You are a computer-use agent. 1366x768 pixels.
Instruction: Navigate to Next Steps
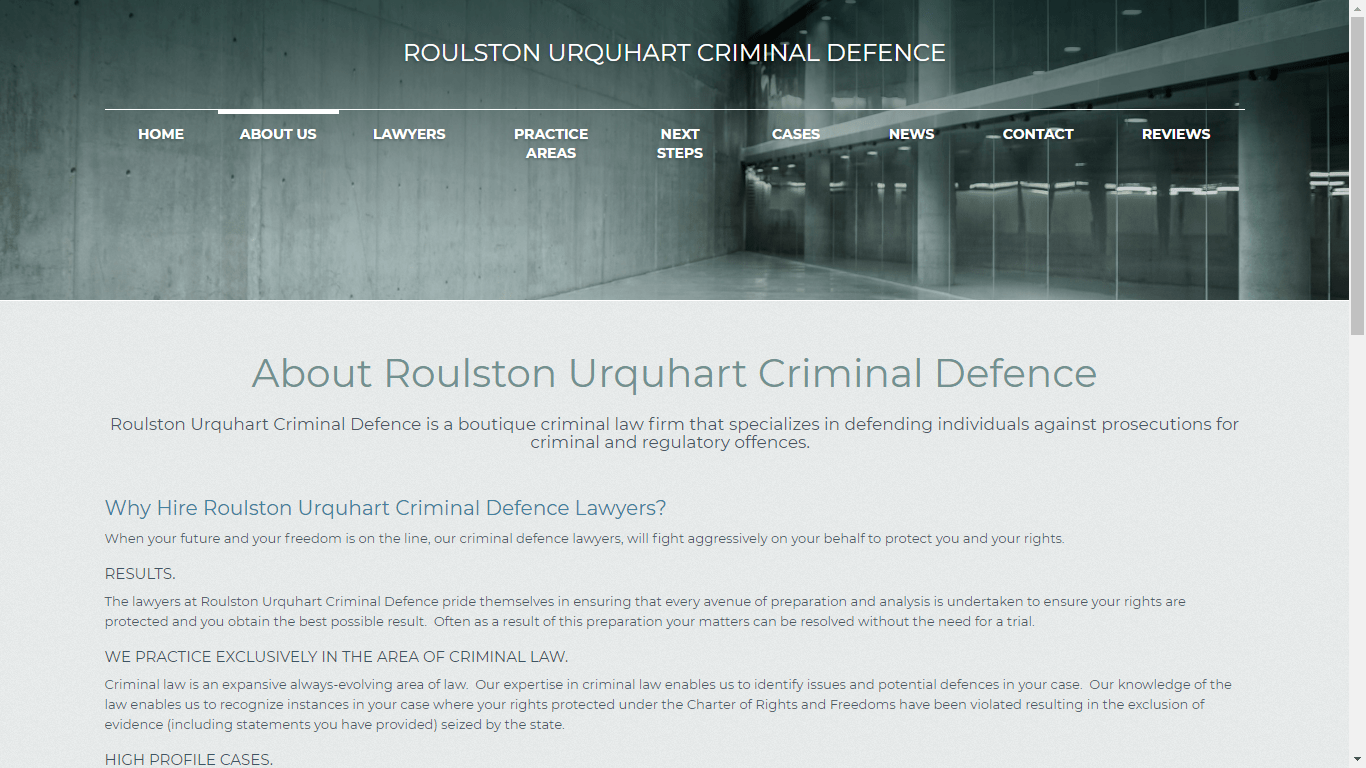click(680, 143)
